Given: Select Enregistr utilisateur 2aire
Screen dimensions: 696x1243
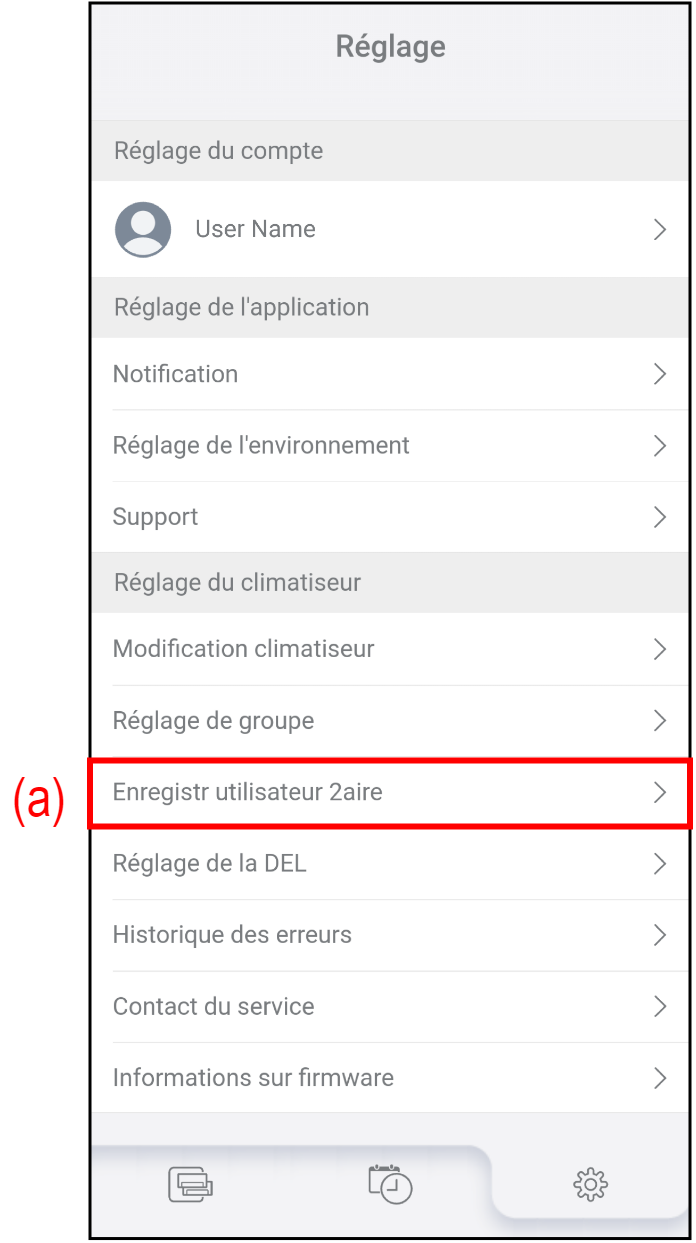Looking at the screenshot, I should point(247,793).
